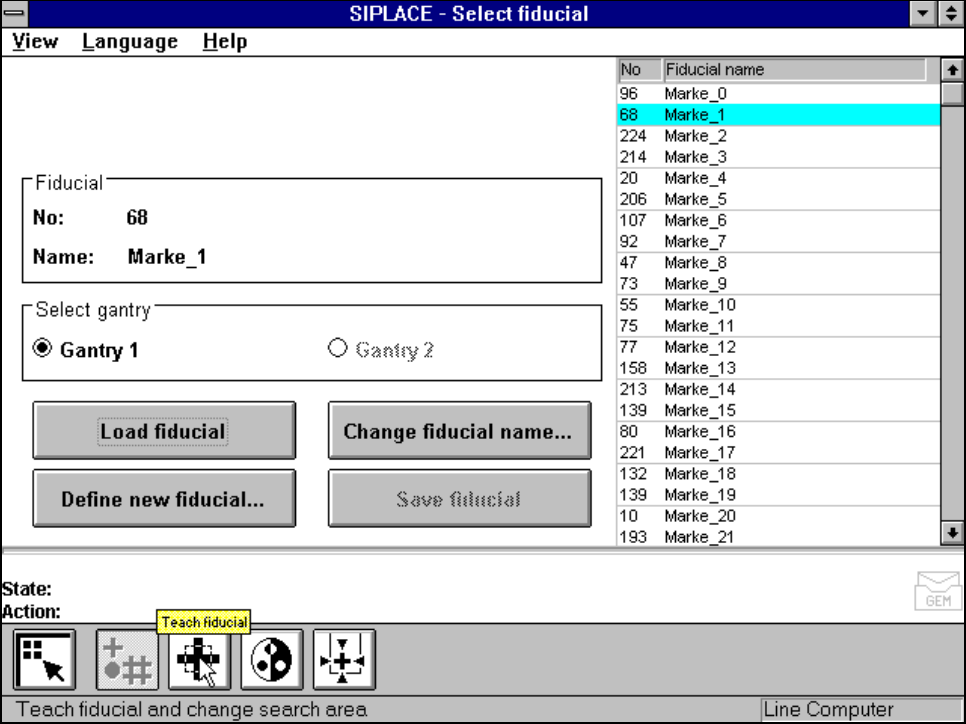966x724 pixels.
Task: Click the Fiducial name column header
Action: point(795,70)
